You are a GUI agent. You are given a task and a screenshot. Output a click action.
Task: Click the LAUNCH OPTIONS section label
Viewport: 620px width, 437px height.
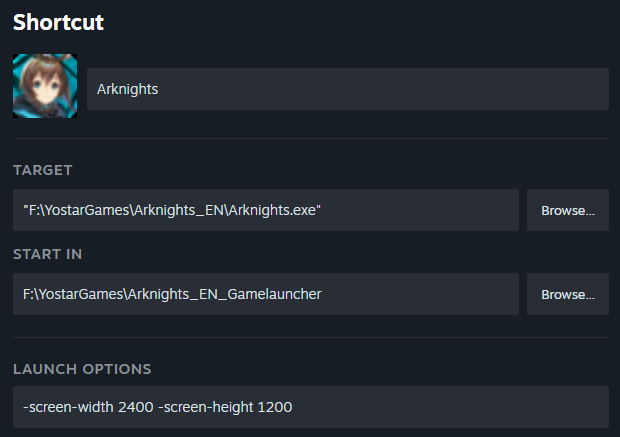(x=82, y=369)
